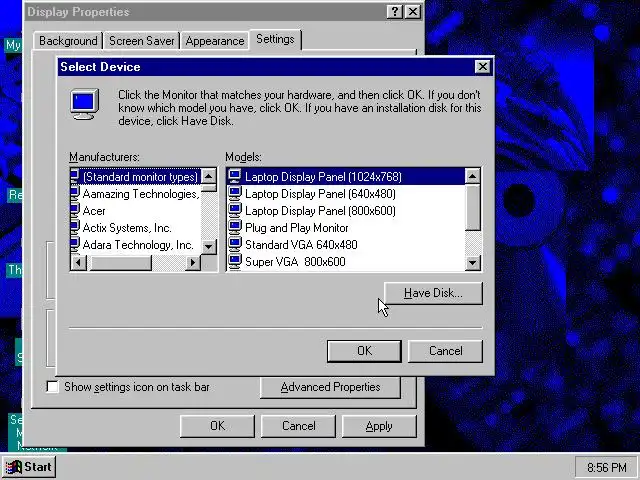Cancel the Select Device dialog
Image resolution: width=640 pixels, height=480 pixels.
[x=445, y=351]
